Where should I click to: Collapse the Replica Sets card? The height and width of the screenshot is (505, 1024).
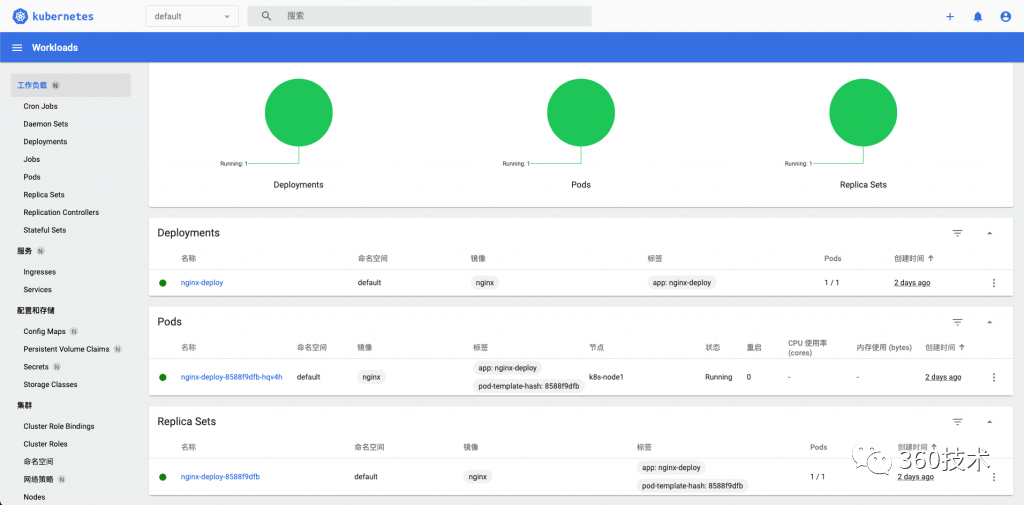[x=989, y=422]
